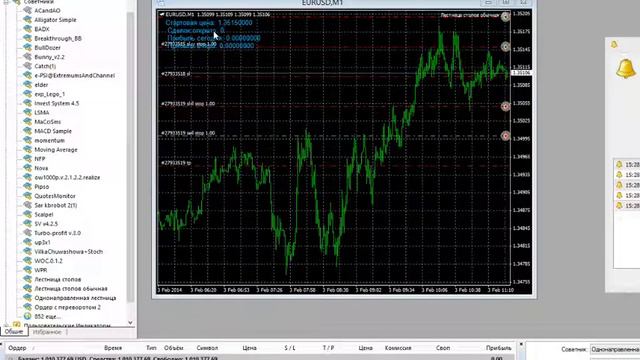Click the #27933518 sl order line label
The width and height of the screenshot is (640, 360).
(x=176, y=74)
